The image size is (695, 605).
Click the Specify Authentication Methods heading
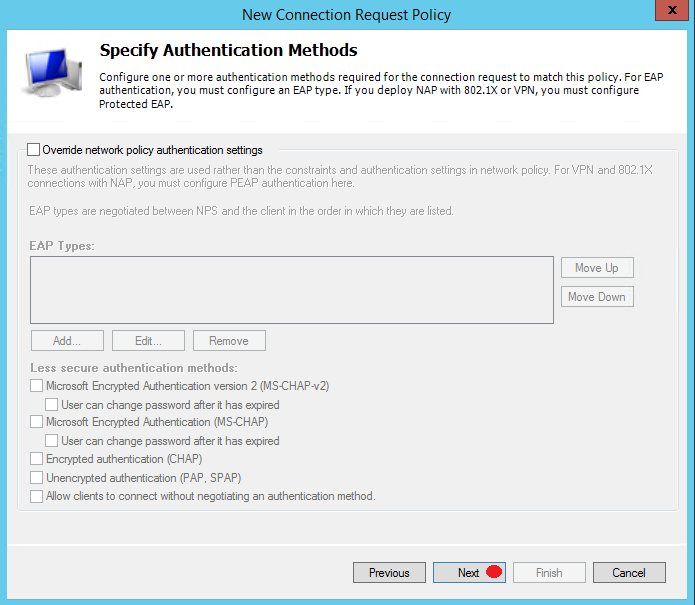point(228,50)
